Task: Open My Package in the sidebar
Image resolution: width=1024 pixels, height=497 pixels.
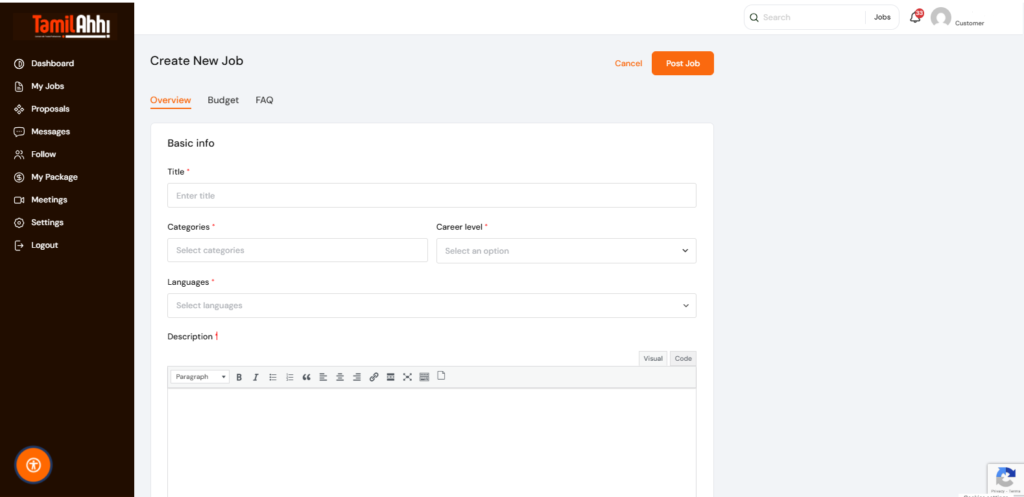Action: (54, 177)
